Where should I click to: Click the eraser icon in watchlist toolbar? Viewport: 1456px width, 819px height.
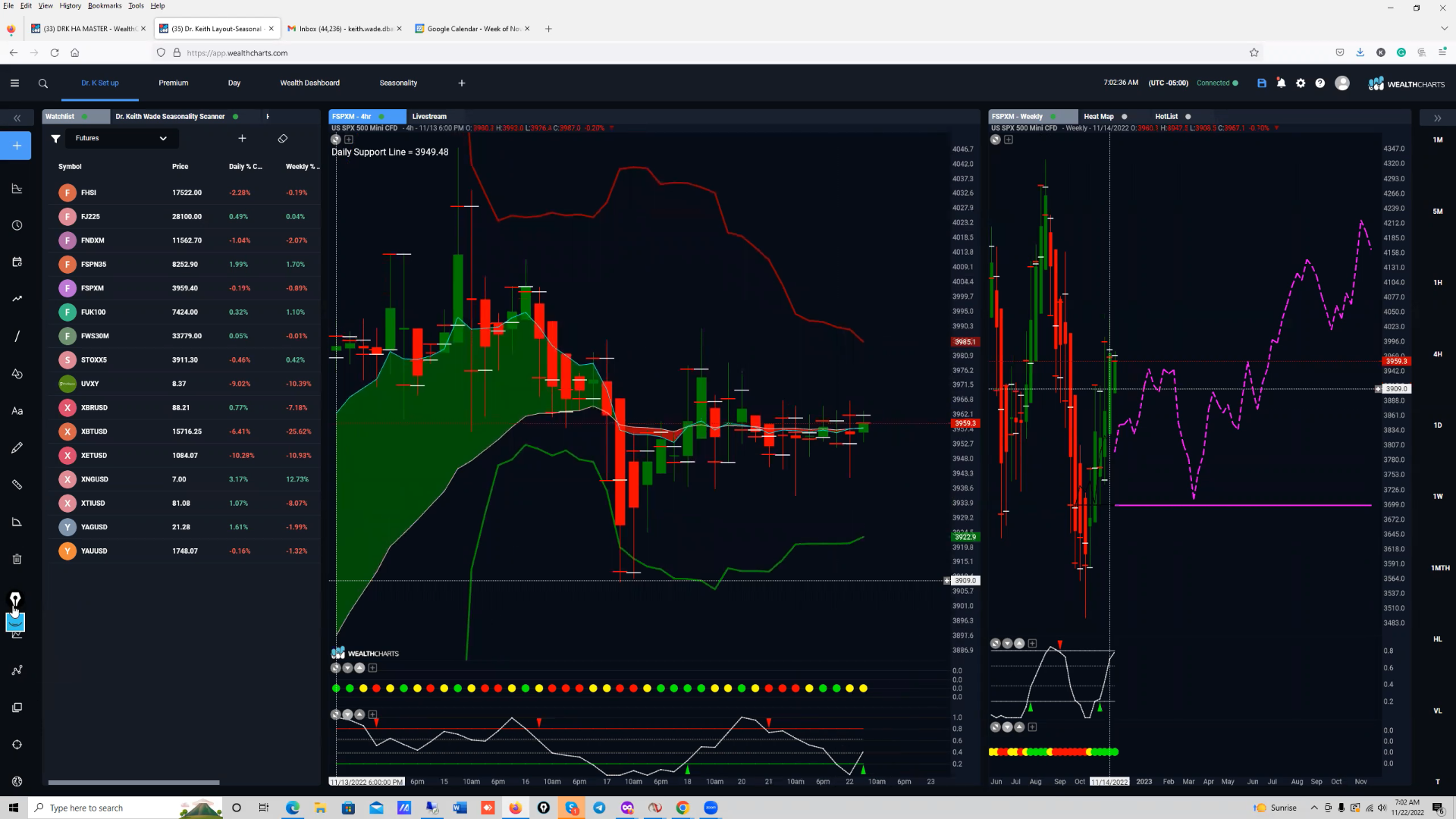(x=283, y=138)
